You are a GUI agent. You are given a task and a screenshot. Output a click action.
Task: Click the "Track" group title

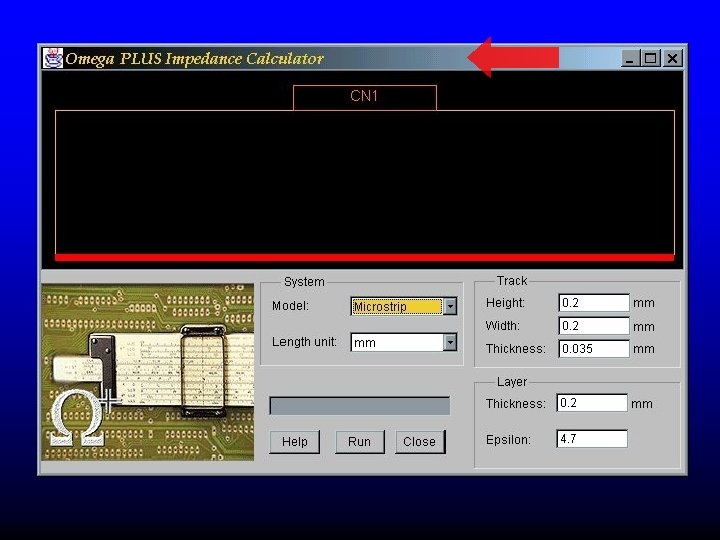coord(512,281)
